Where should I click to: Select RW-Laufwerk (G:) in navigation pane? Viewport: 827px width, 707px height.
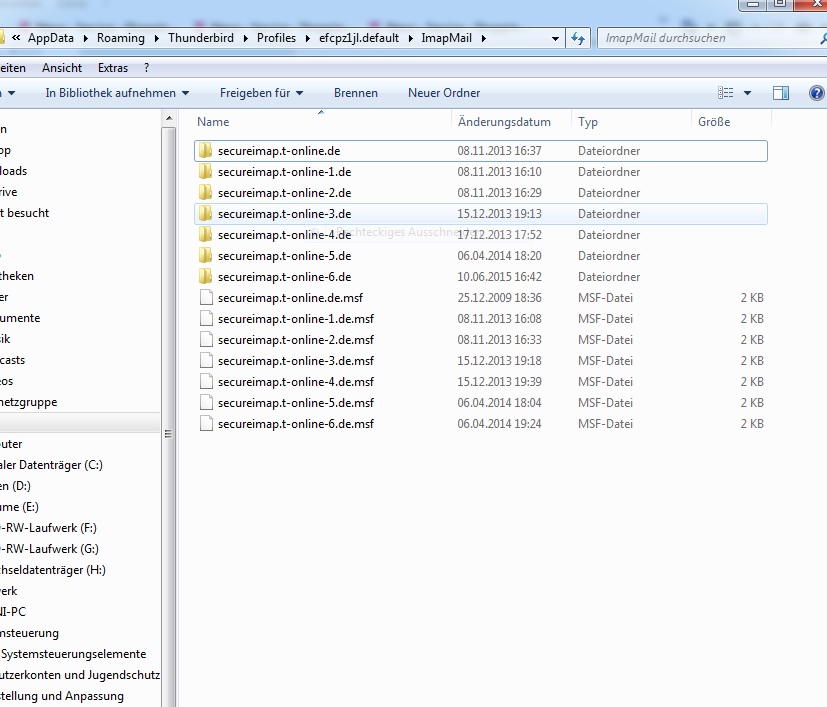50,549
